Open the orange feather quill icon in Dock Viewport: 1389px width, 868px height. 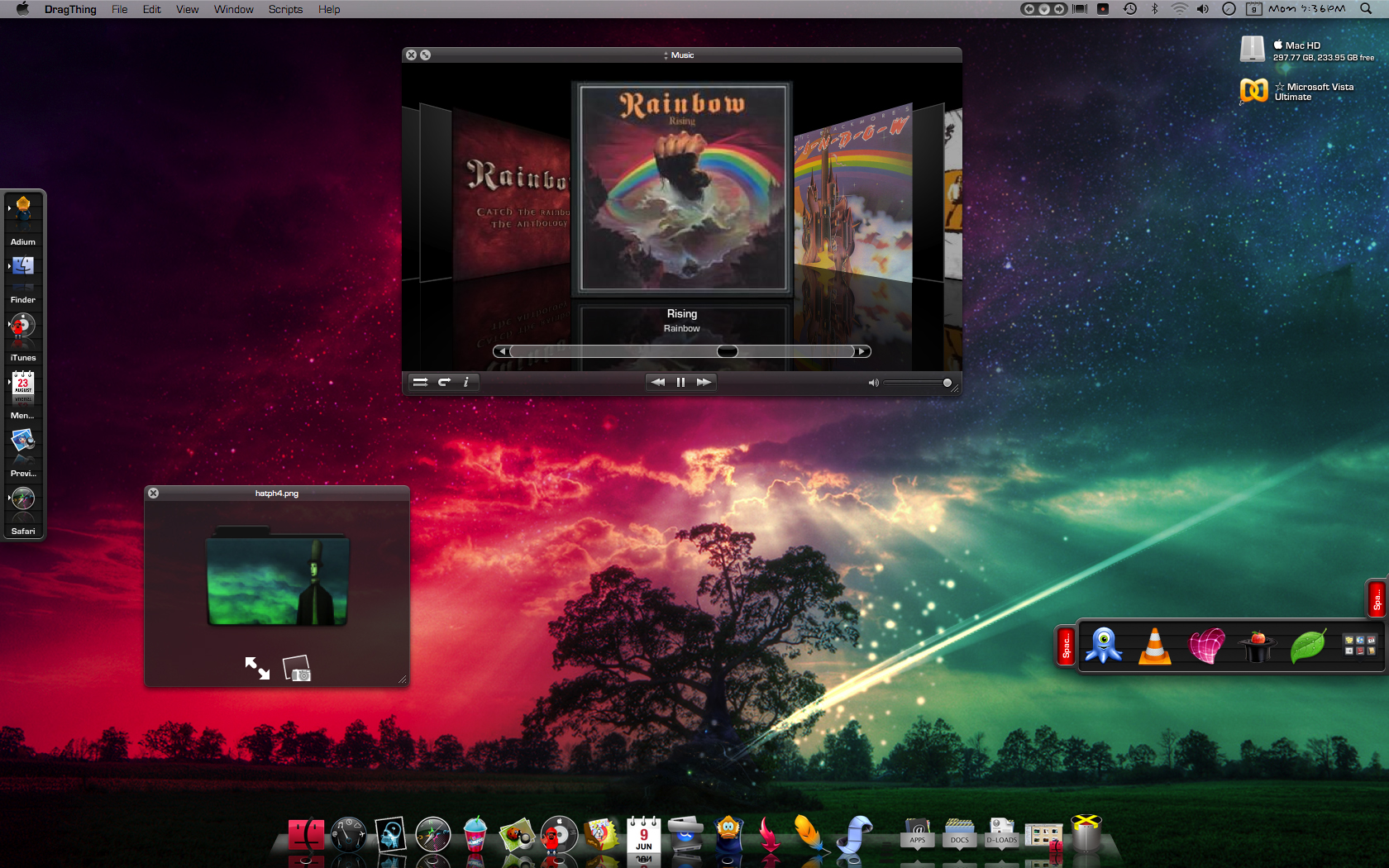[811, 834]
